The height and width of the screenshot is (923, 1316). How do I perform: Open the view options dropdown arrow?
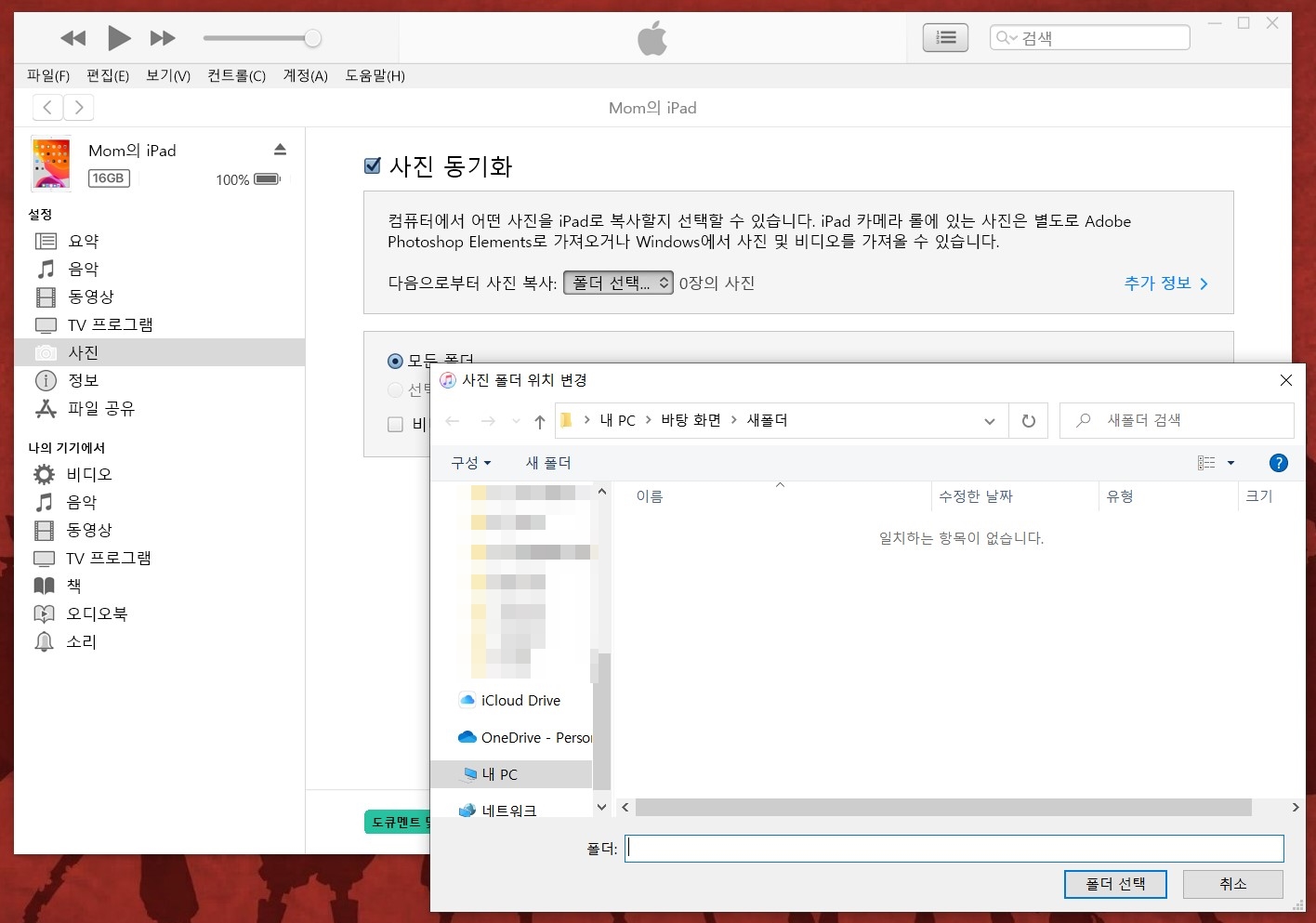click(1230, 462)
